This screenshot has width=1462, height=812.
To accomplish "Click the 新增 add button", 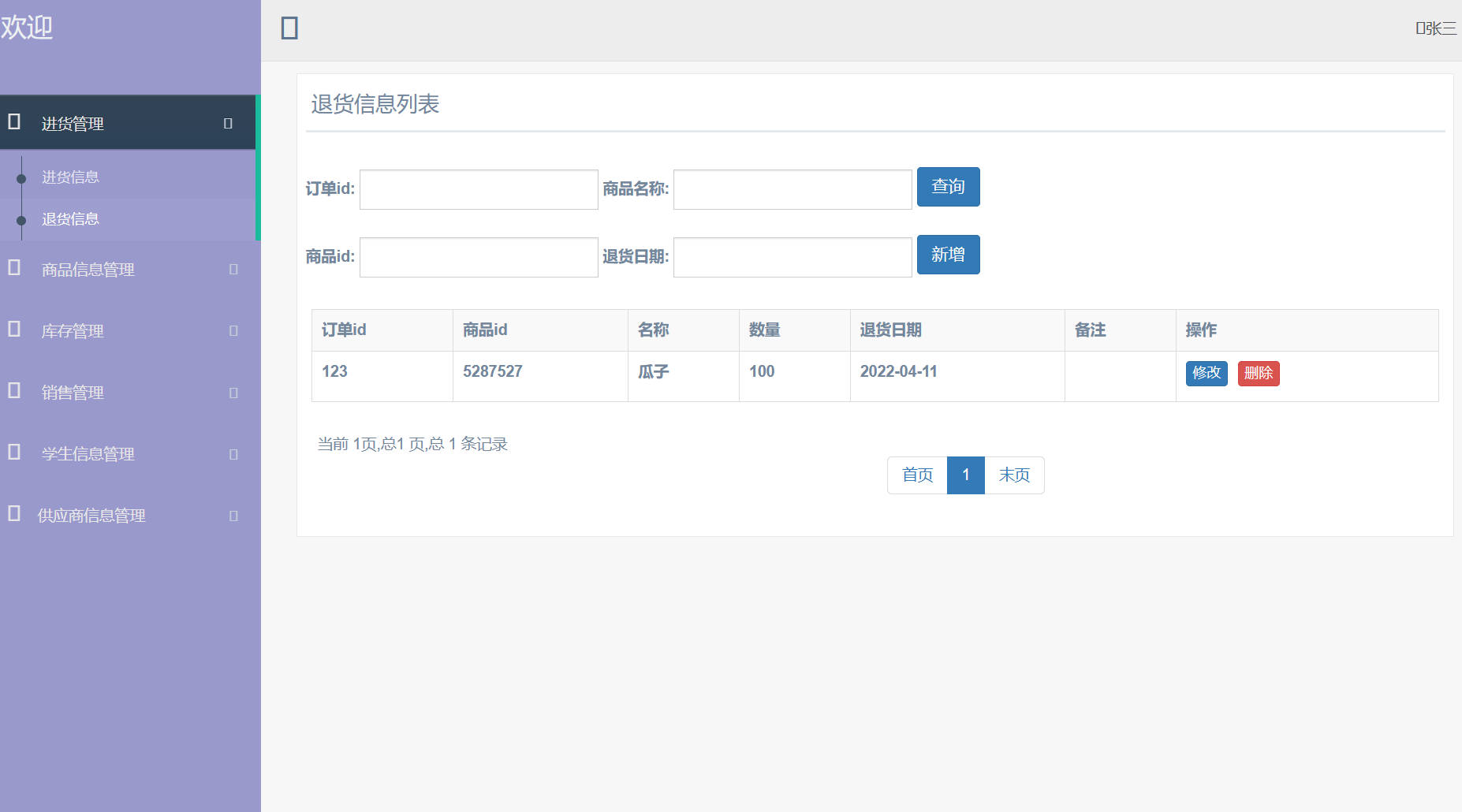I will [x=948, y=255].
